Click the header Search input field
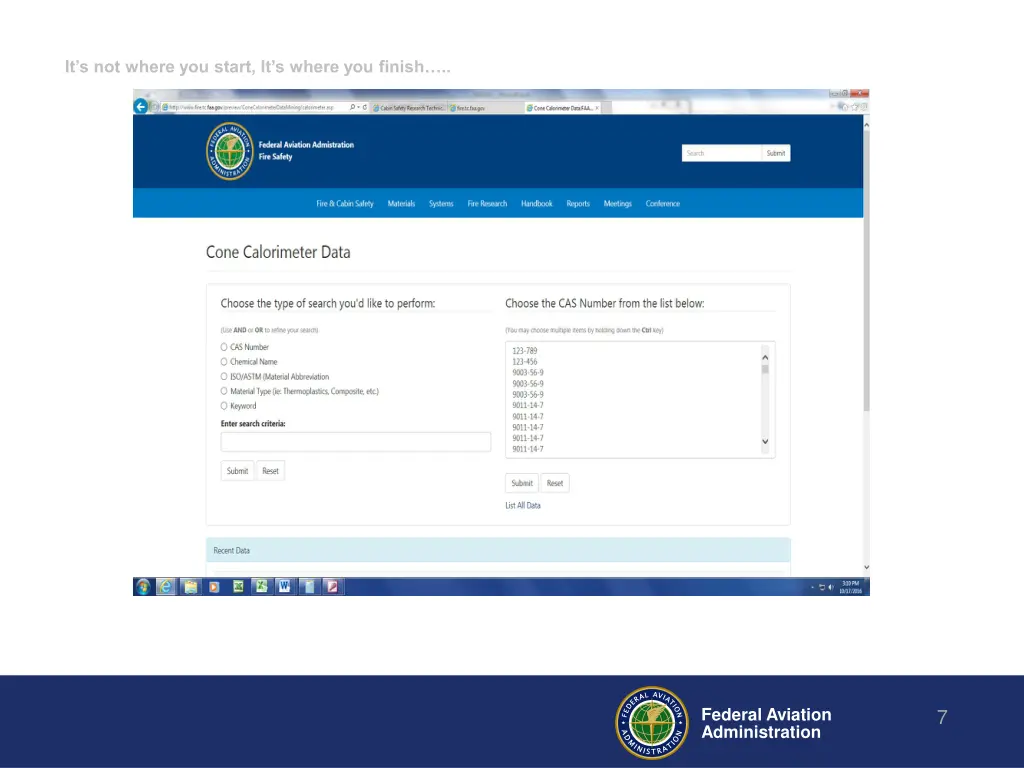 click(x=722, y=153)
